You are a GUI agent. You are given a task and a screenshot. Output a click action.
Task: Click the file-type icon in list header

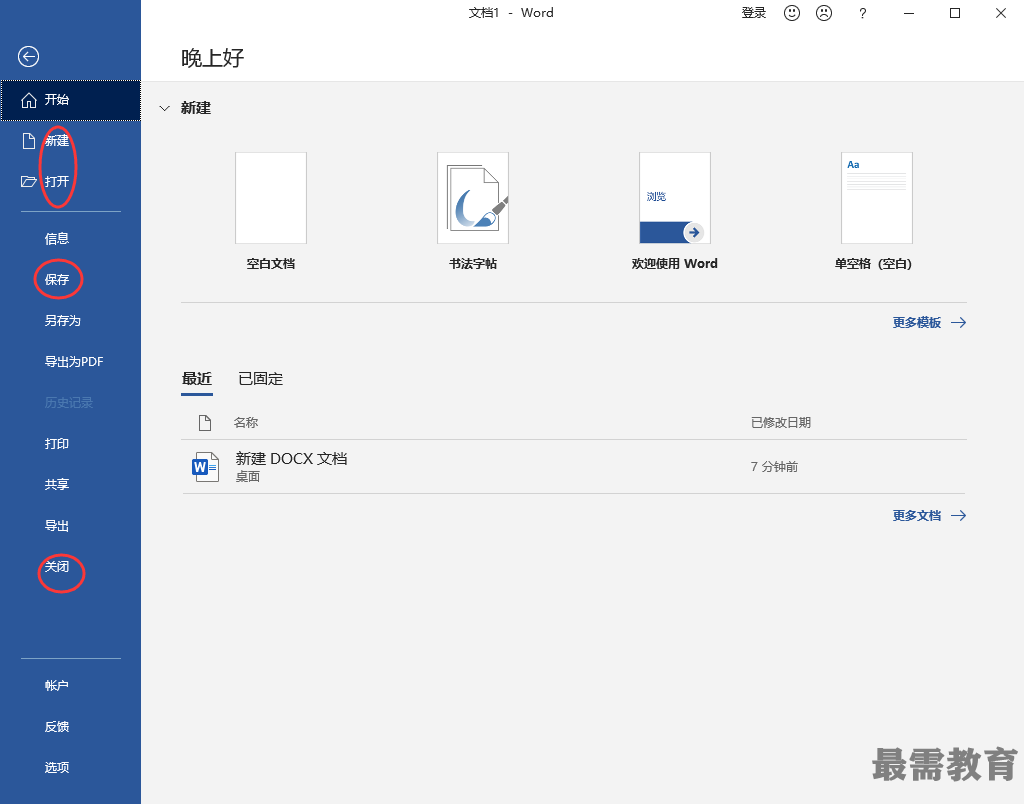pos(205,423)
